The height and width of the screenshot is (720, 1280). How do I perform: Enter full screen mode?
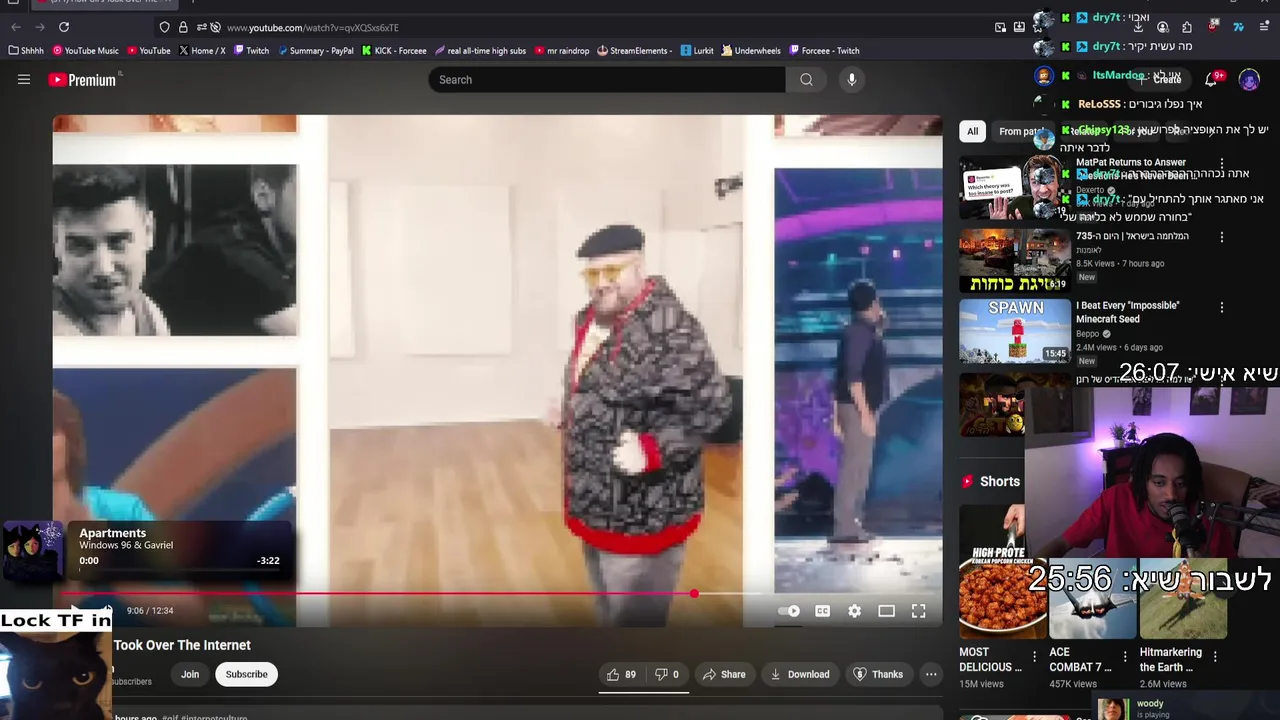click(x=918, y=611)
